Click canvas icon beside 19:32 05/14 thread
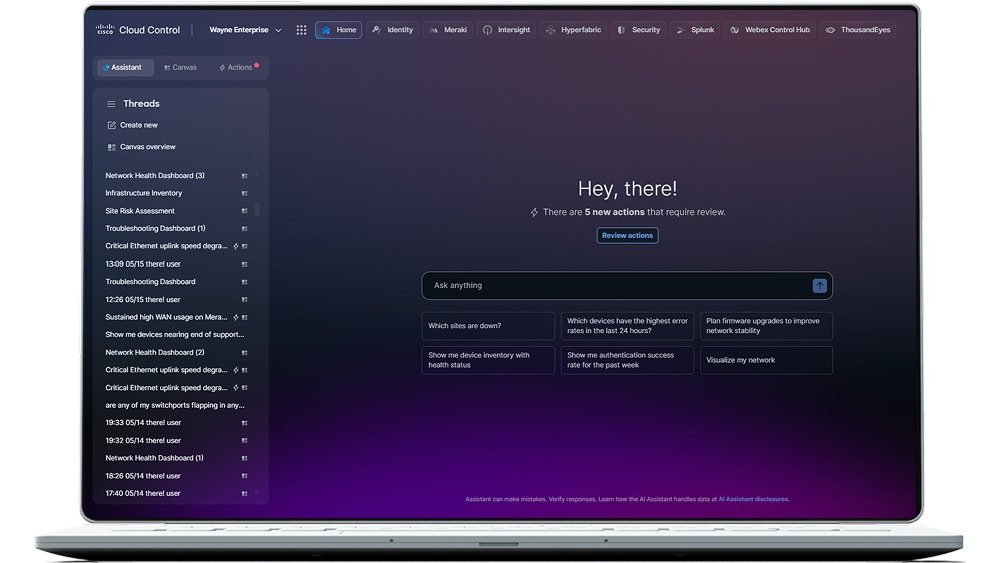 click(x=244, y=441)
